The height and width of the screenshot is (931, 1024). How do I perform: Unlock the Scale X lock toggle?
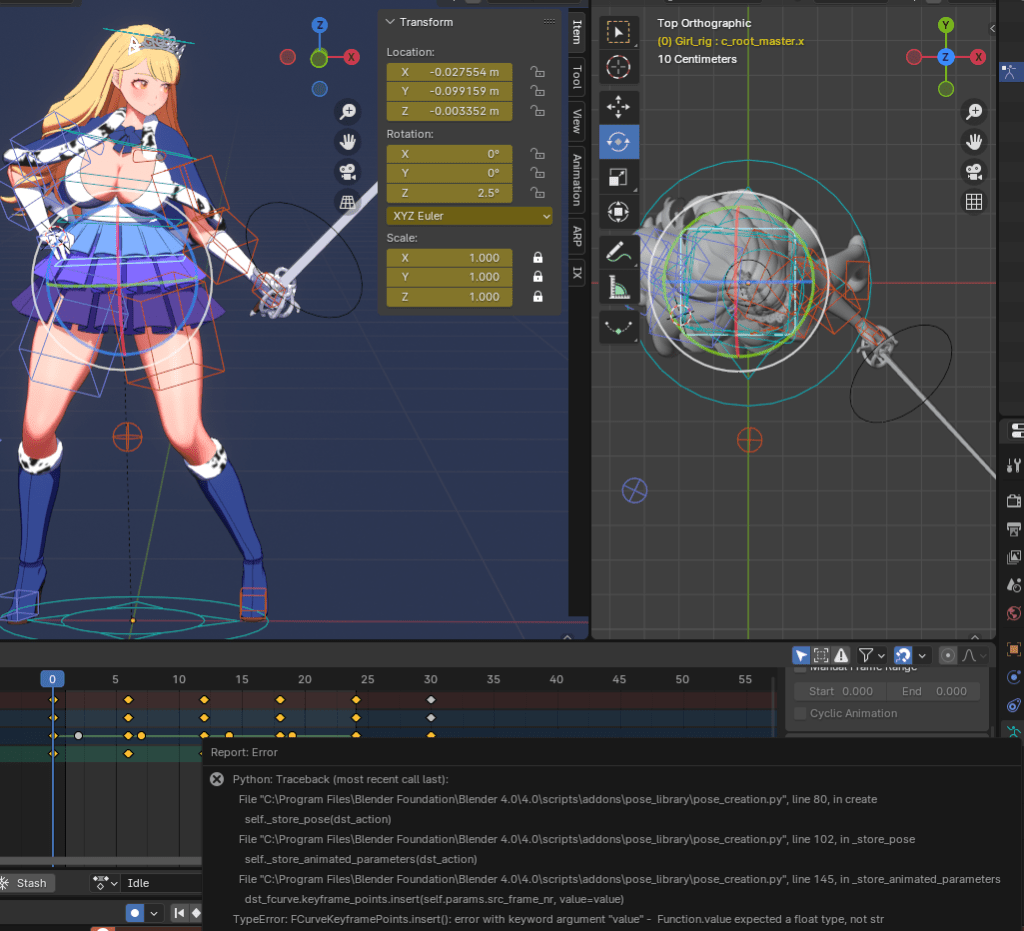[x=537, y=257]
